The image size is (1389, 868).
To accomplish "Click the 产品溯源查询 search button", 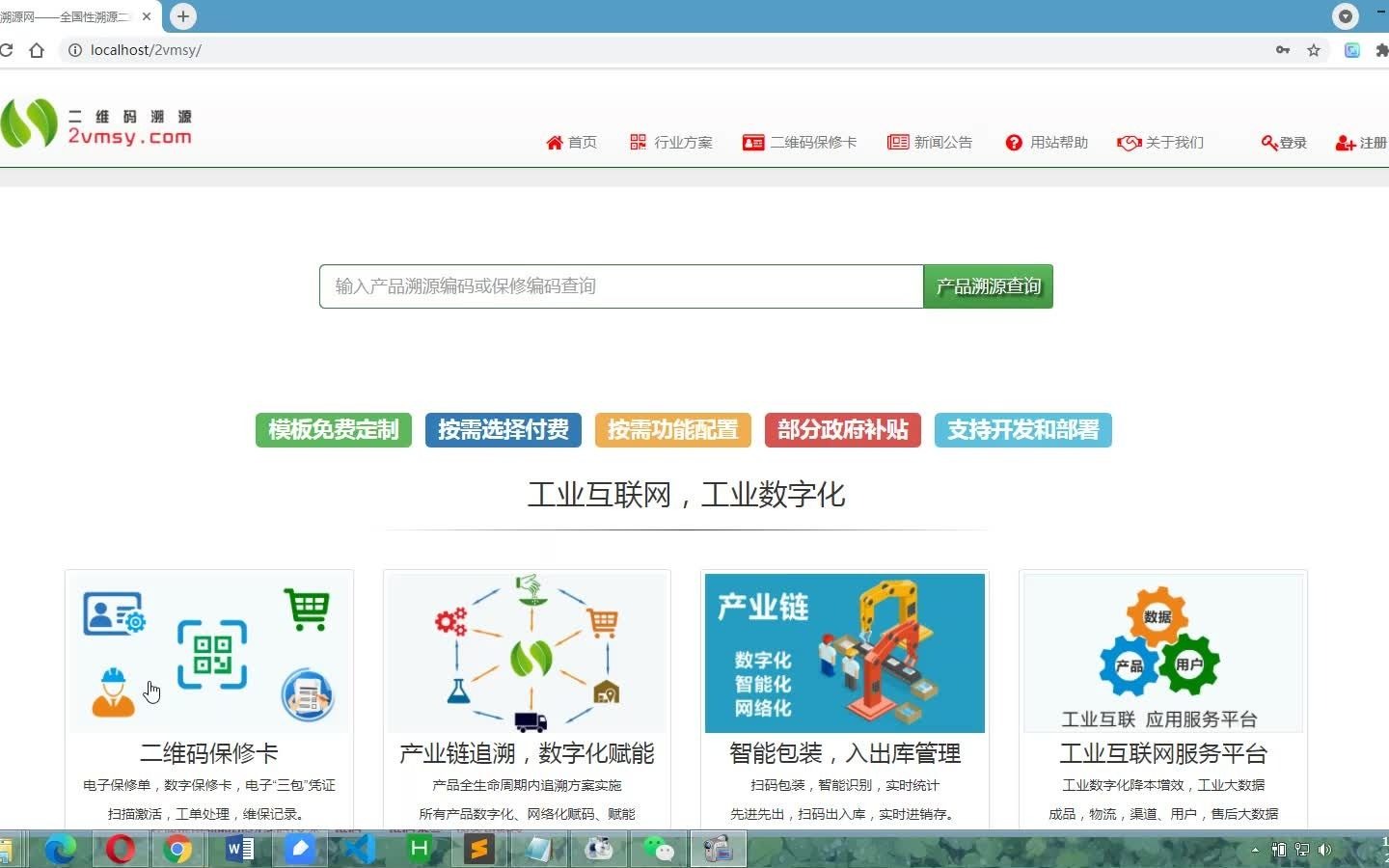I will (x=987, y=285).
